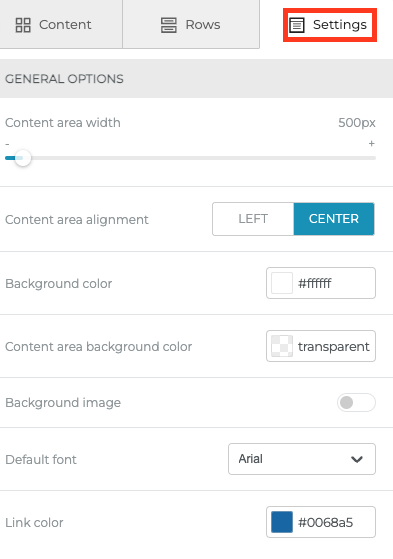Set content area alignment to LEFT
Screen dimensions: 393x559
click(x=253, y=219)
